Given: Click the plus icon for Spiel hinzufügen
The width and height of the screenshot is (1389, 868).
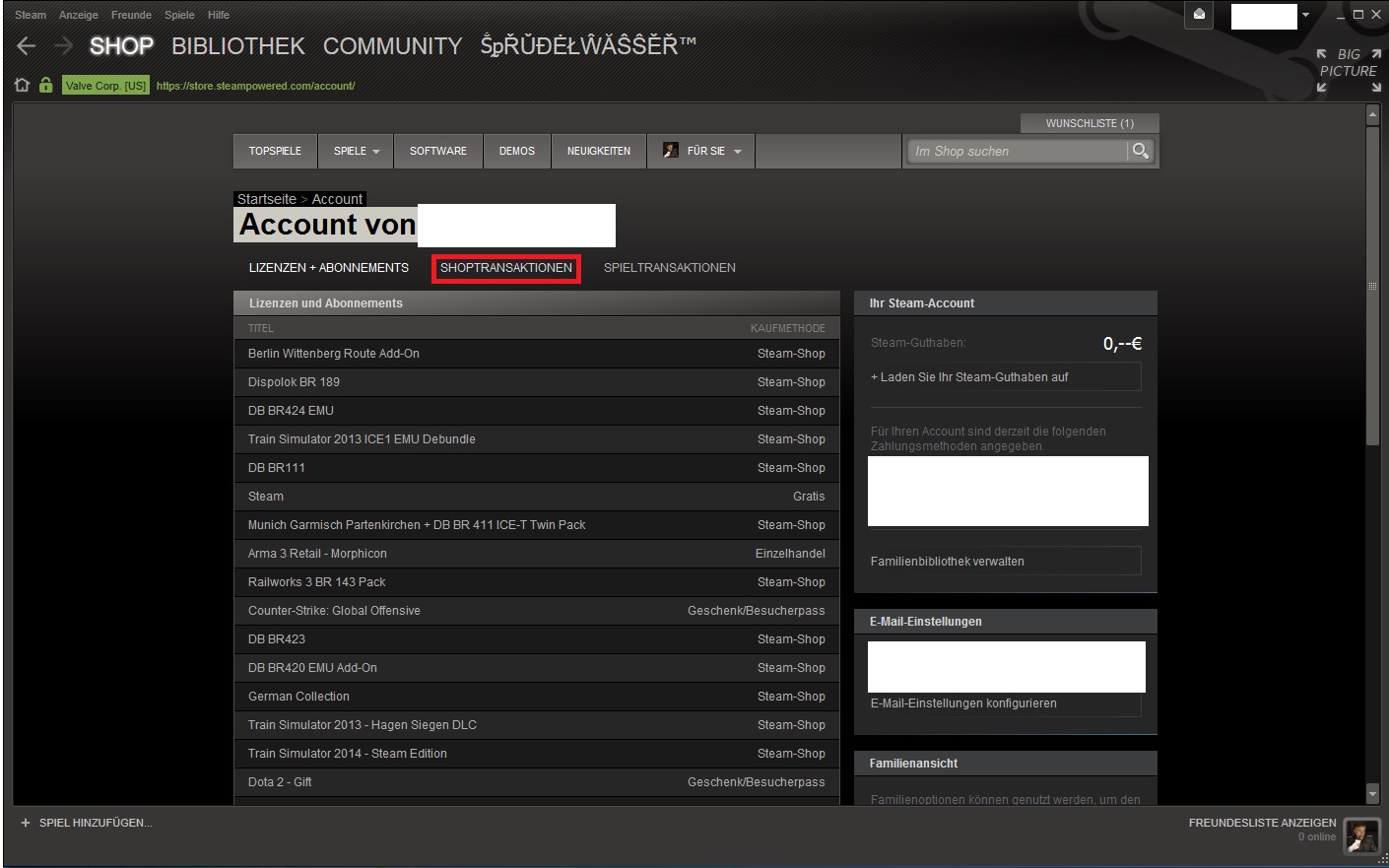Looking at the screenshot, I should [x=26, y=823].
